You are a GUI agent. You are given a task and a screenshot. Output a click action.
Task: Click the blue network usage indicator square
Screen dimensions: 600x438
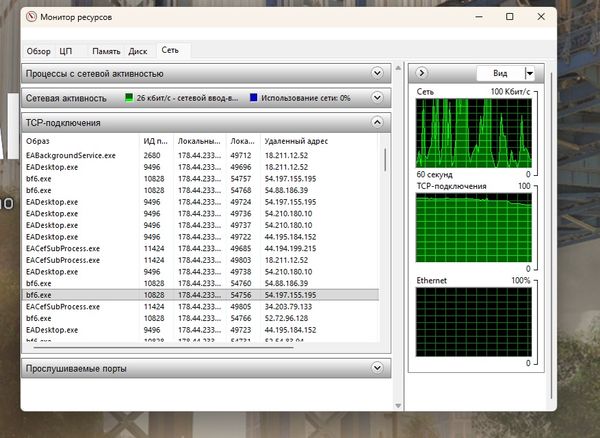coord(254,98)
